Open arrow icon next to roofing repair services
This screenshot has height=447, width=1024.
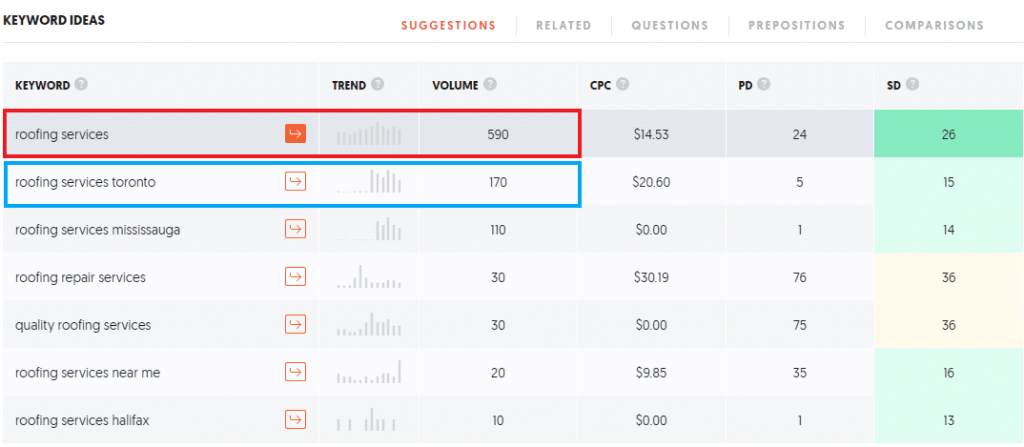pos(296,277)
